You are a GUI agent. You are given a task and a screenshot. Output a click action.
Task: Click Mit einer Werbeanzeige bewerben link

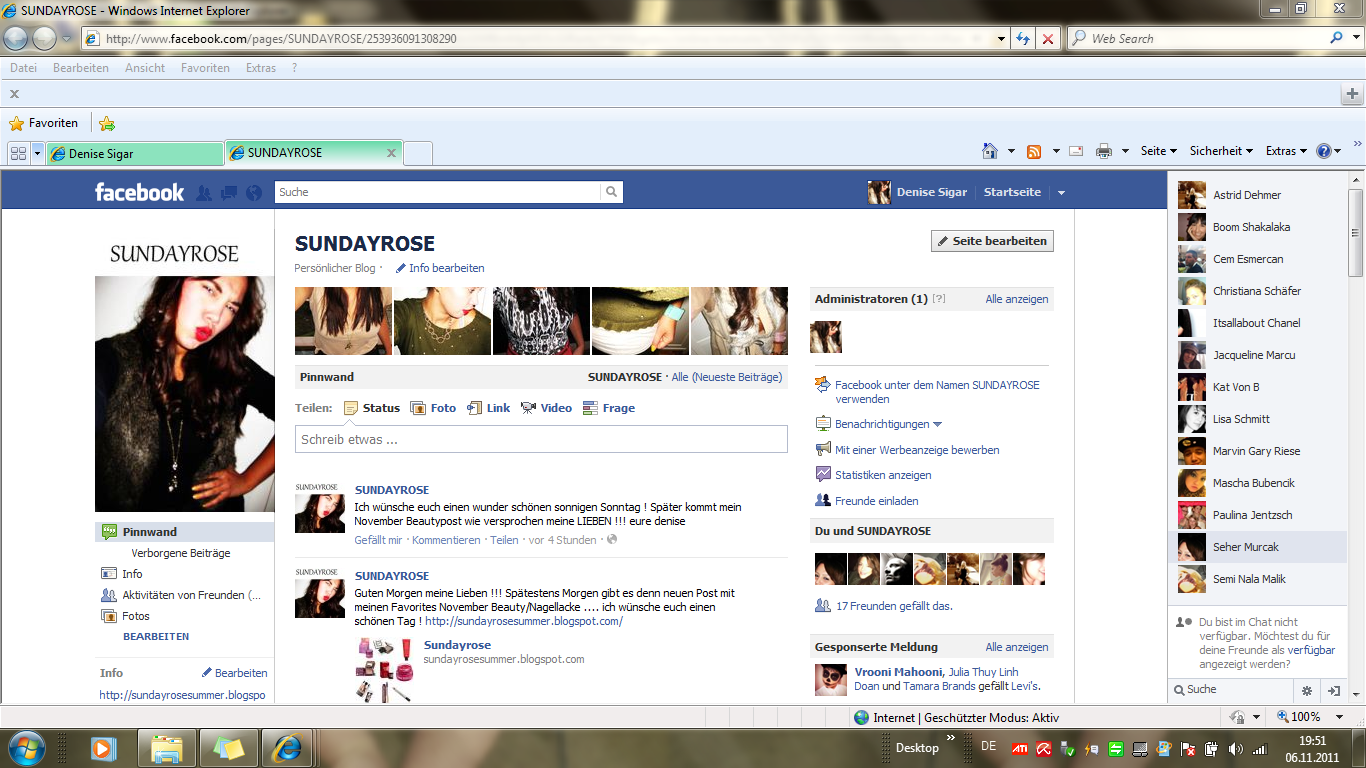[x=917, y=450]
